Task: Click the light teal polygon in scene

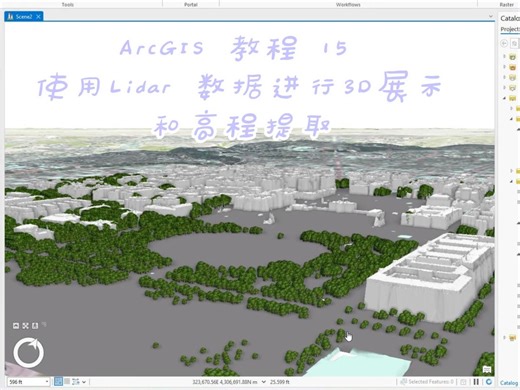Action: click(358, 363)
